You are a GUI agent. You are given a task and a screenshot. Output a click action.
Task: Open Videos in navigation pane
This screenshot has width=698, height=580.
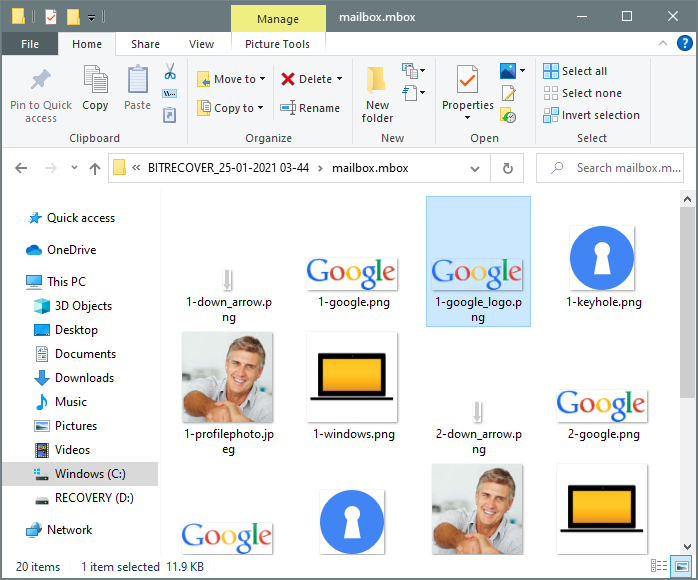(72, 450)
